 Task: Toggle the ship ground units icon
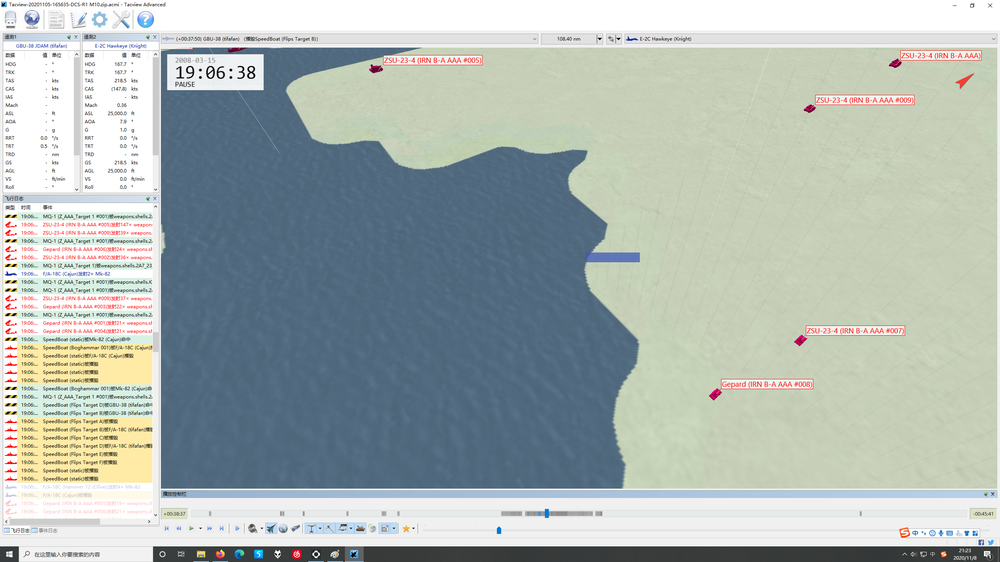pos(360,528)
